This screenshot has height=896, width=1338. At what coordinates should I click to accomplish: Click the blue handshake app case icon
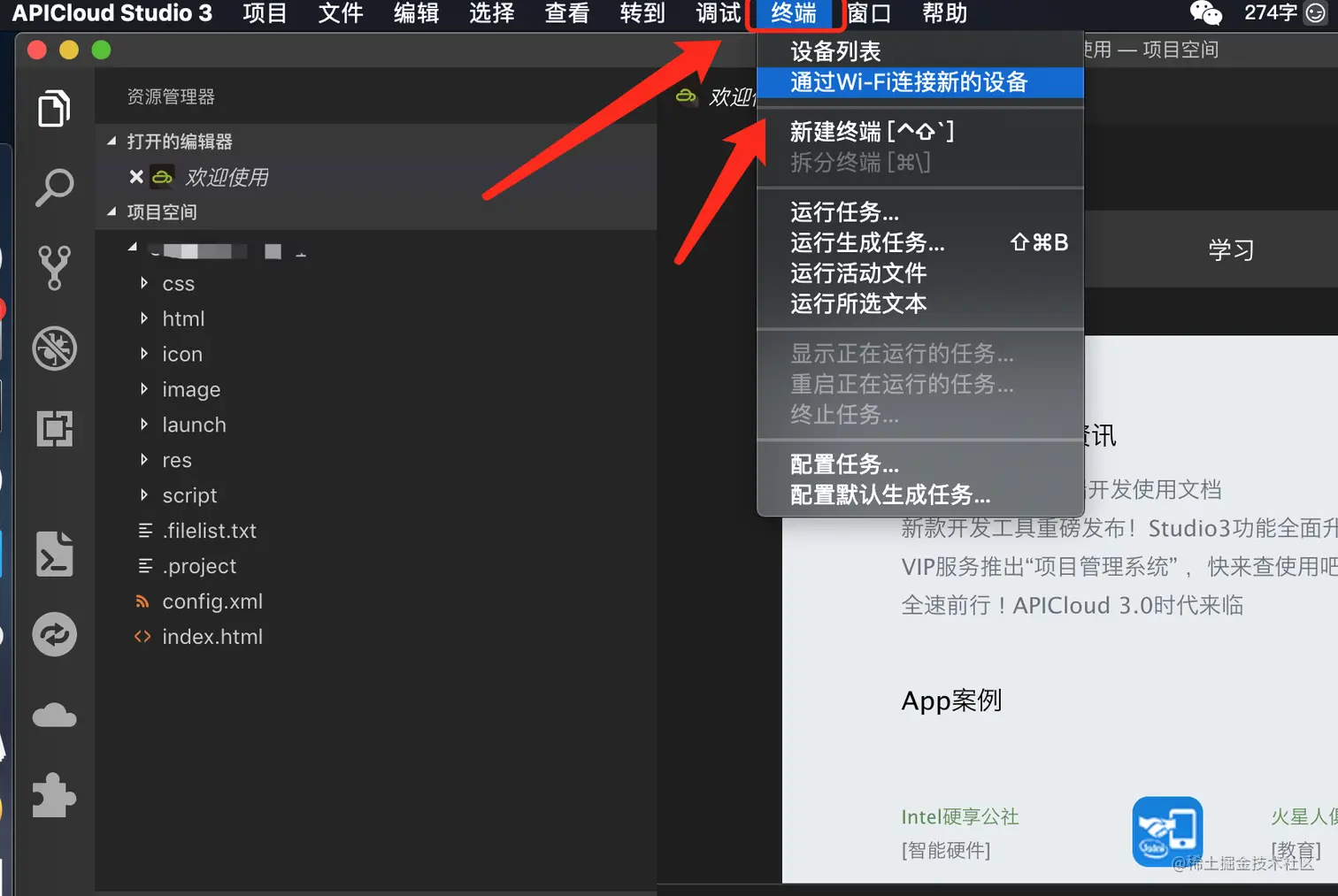click(1167, 832)
